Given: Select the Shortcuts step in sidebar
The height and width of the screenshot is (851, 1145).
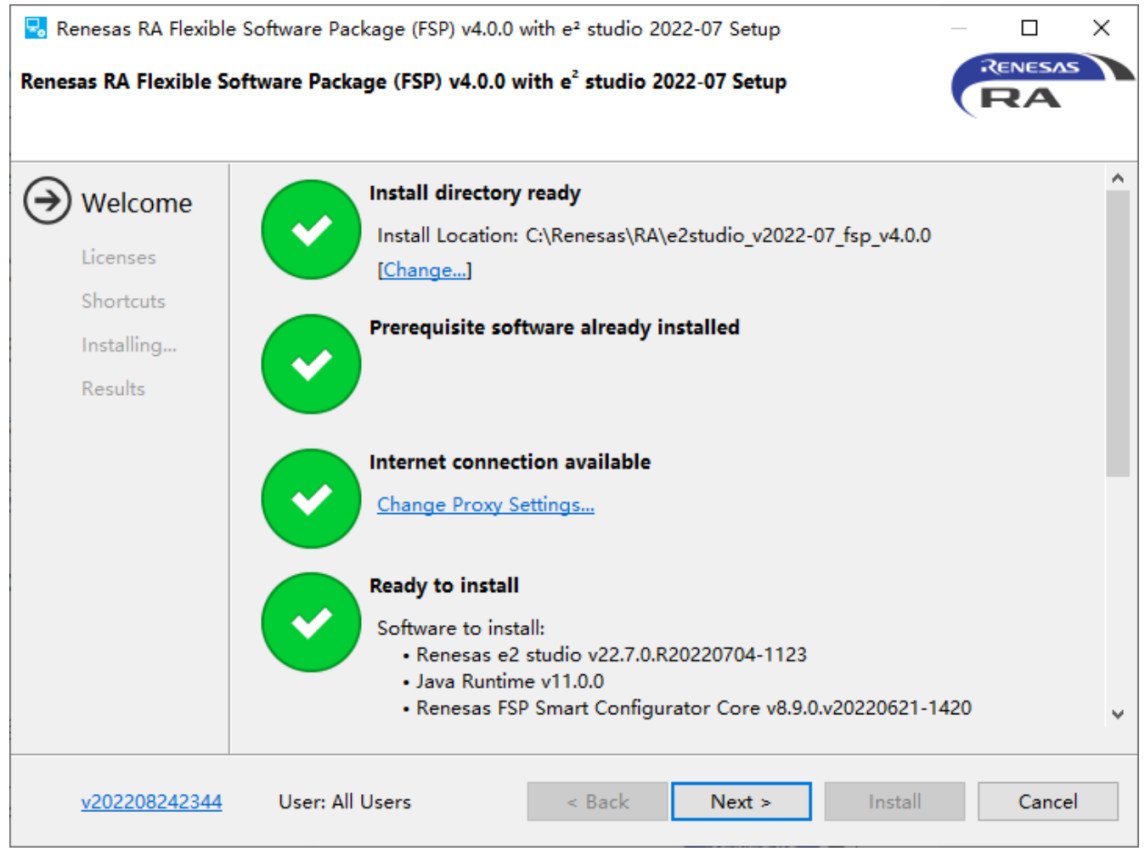Looking at the screenshot, I should (x=123, y=301).
